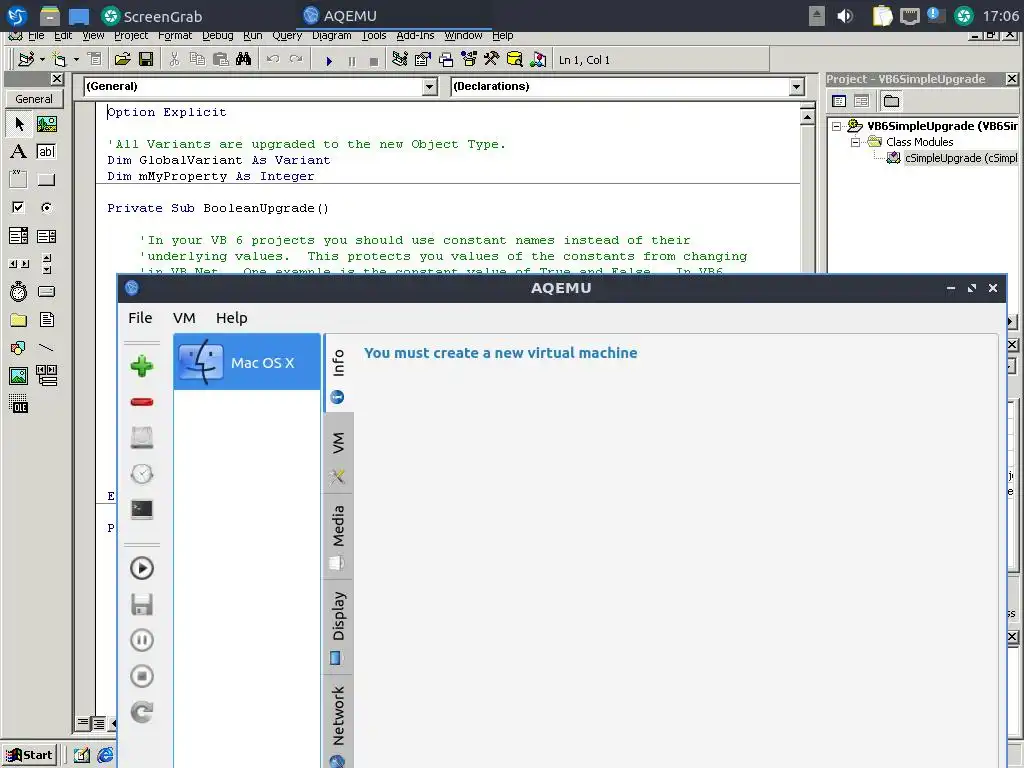
Task: Open Properties Window from VB6 toolbar
Action: (423, 60)
